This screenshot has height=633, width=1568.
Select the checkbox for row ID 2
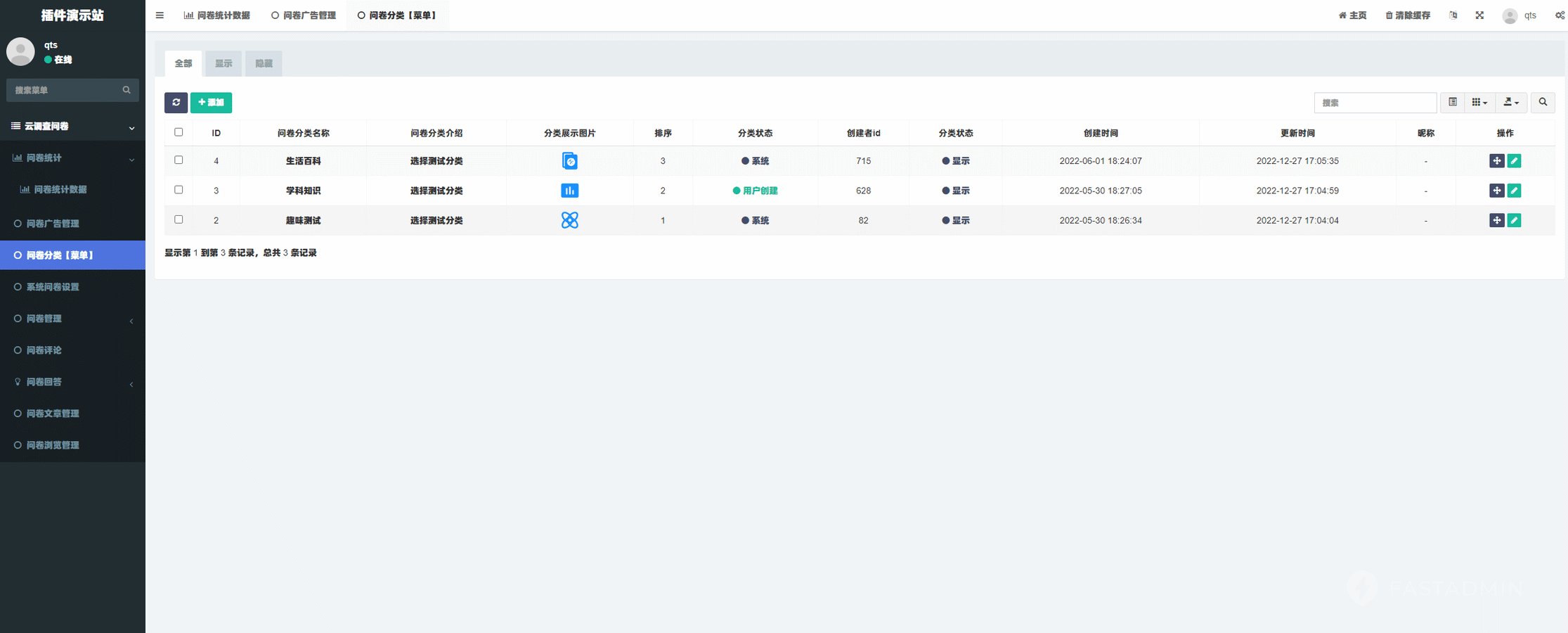click(179, 219)
